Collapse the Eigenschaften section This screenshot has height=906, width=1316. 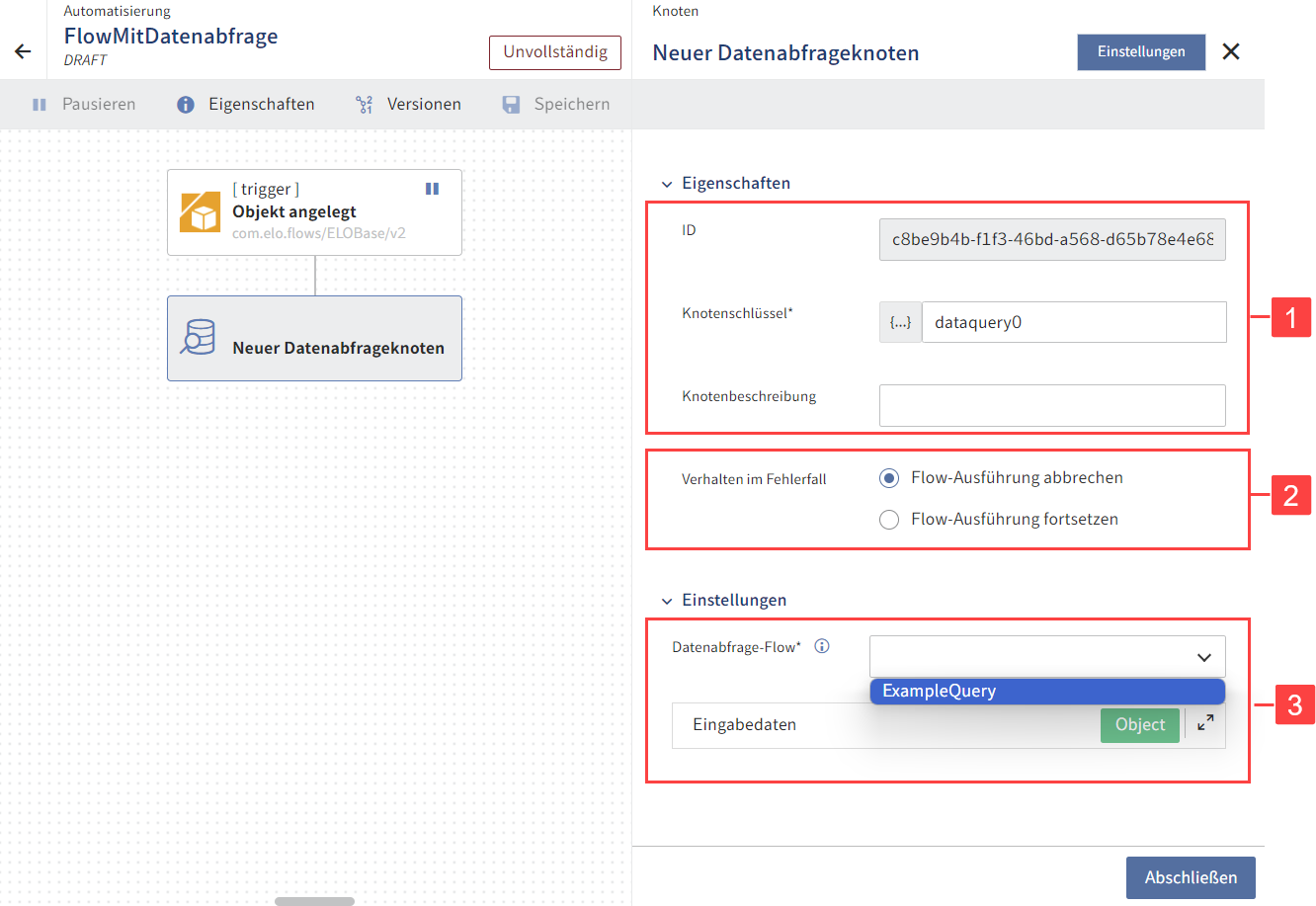click(x=667, y=184)
